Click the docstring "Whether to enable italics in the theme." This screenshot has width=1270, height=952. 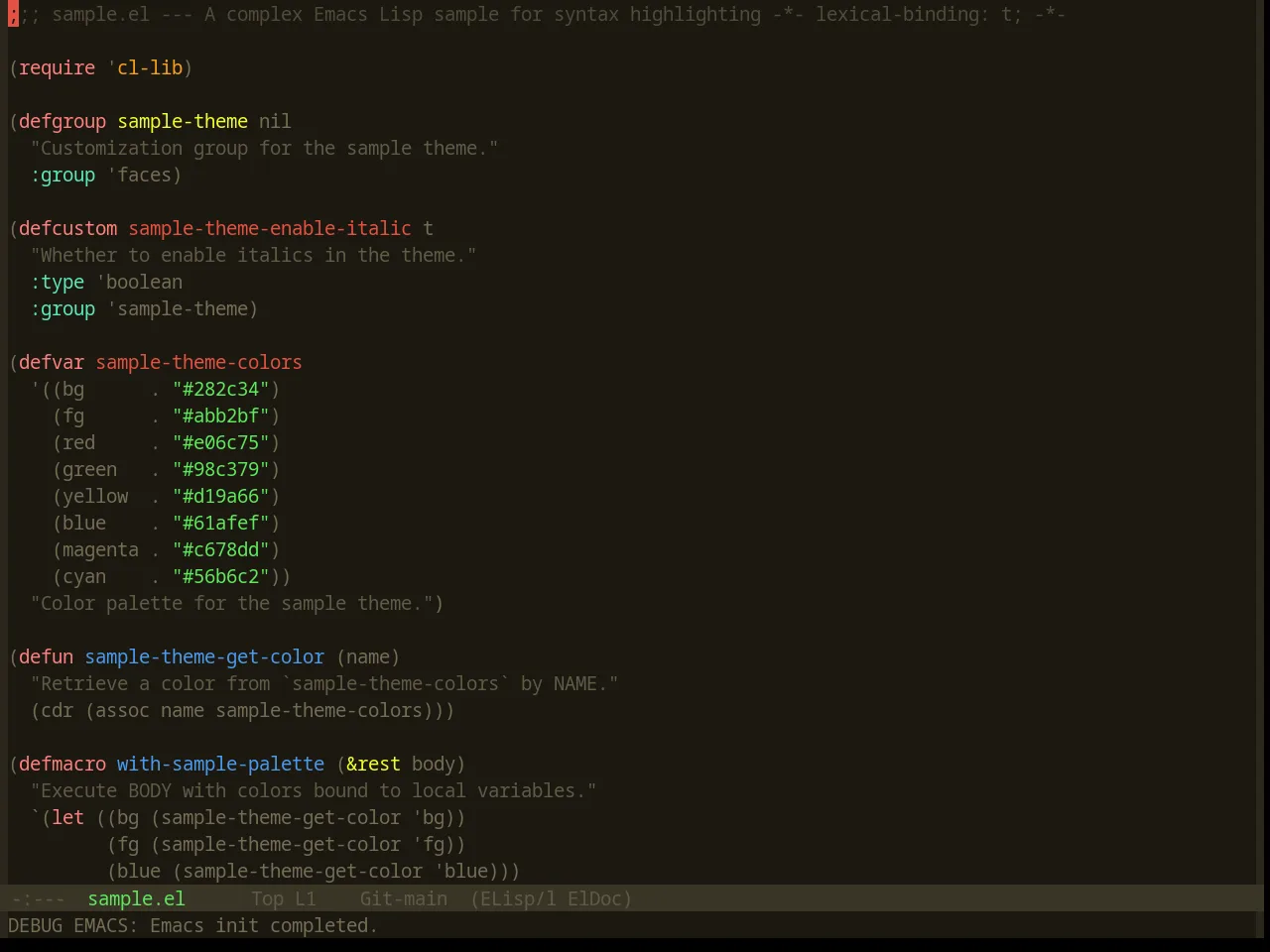253,255
